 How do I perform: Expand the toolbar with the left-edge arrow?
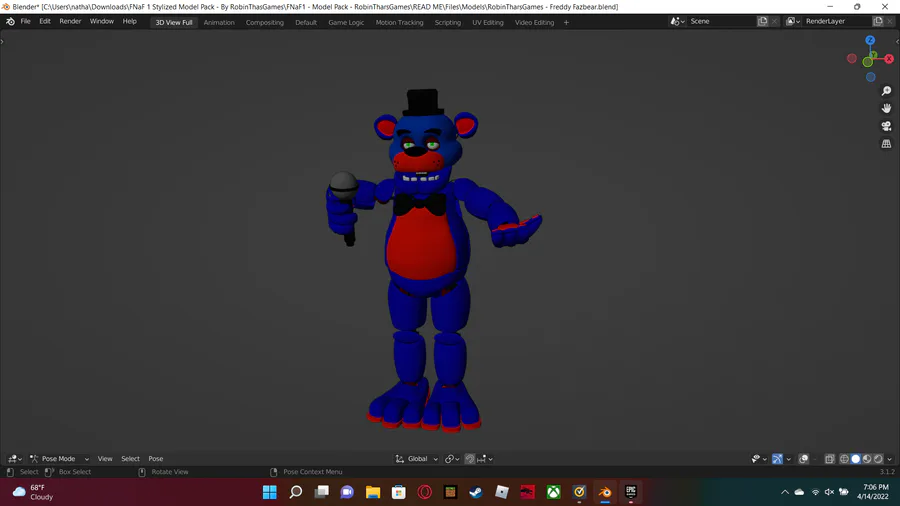coord(2,41)
